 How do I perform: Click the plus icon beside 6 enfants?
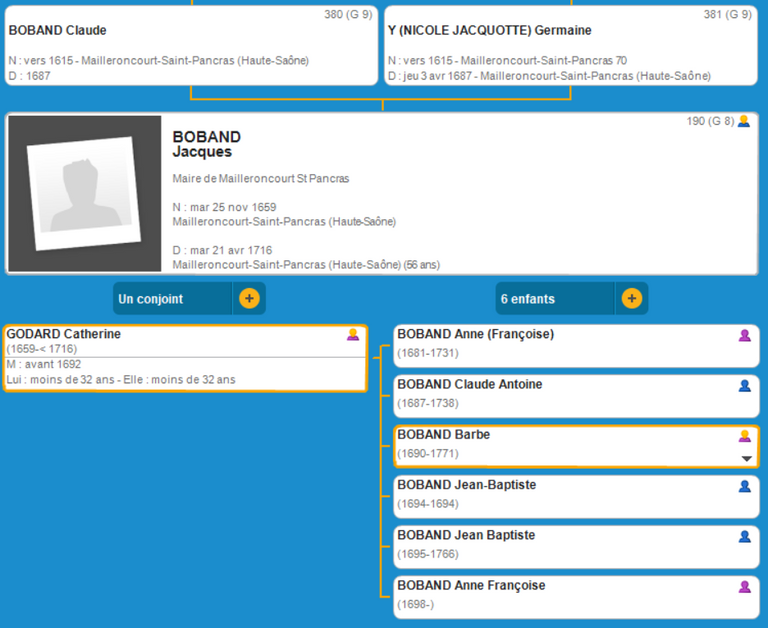[631, 298]
